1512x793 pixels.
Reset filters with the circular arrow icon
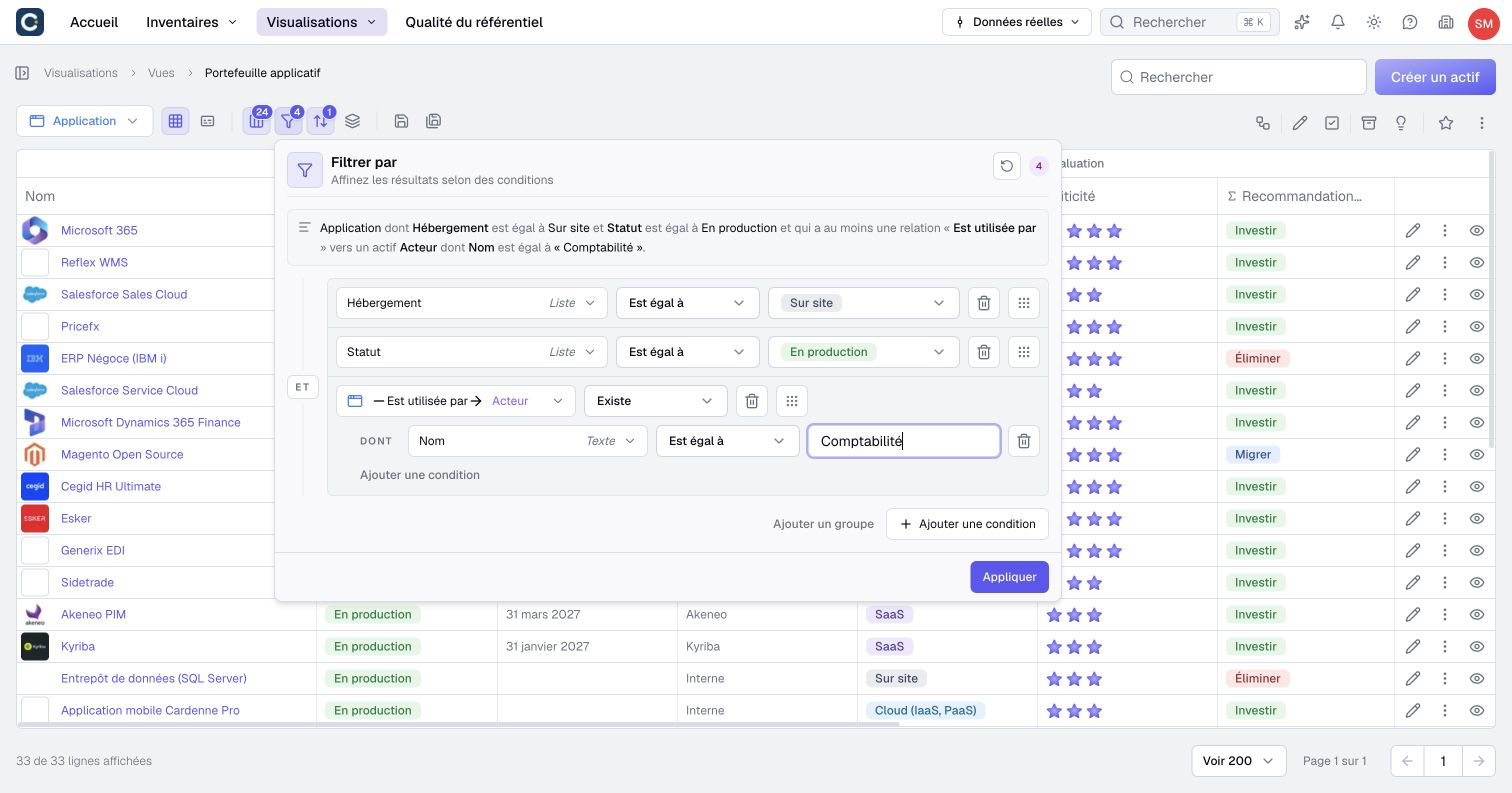point(1007,166)
